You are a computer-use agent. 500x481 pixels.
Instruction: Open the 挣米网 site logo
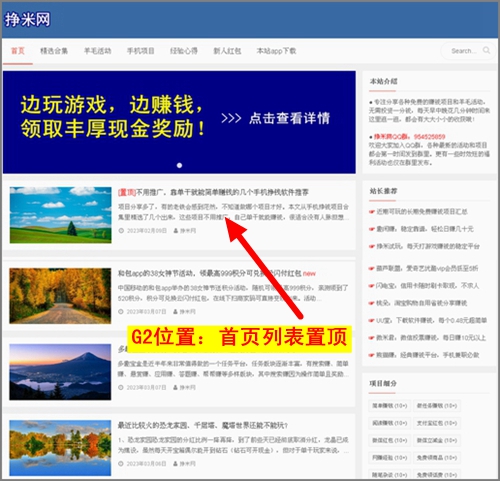pos(27,20)
